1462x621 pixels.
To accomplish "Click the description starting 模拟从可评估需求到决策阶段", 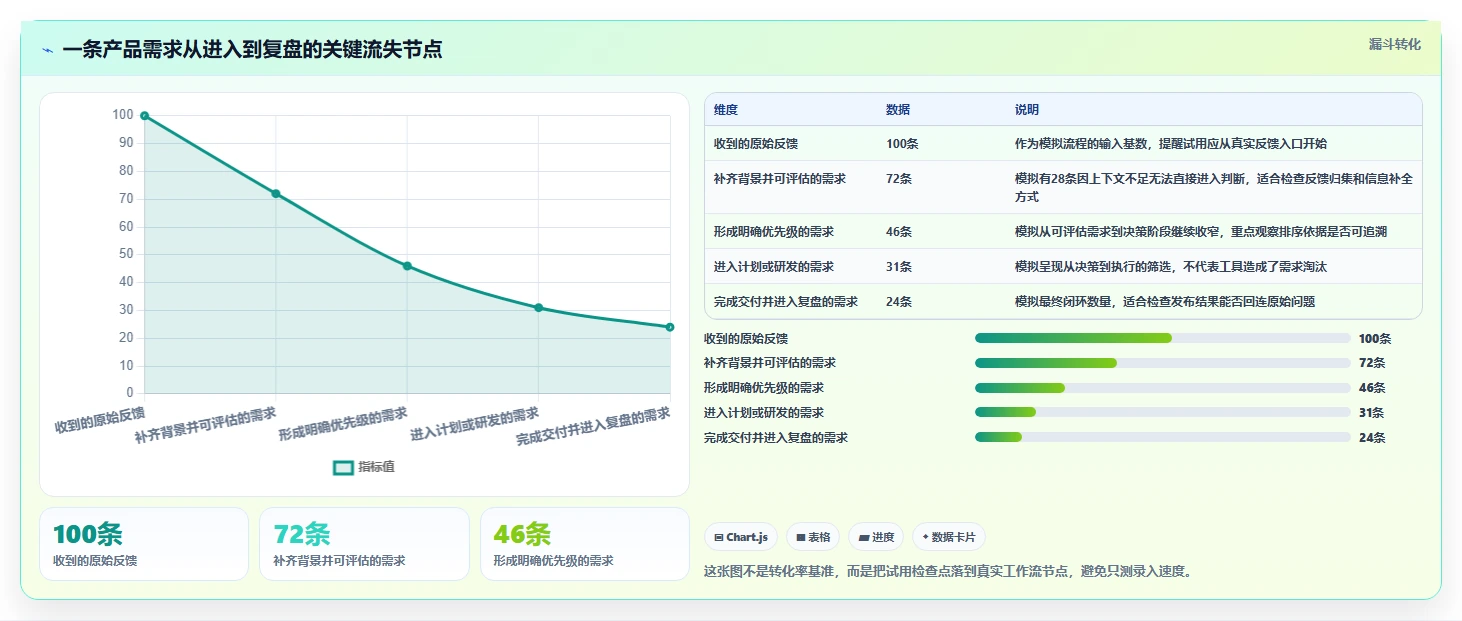I will (1201, 232).
